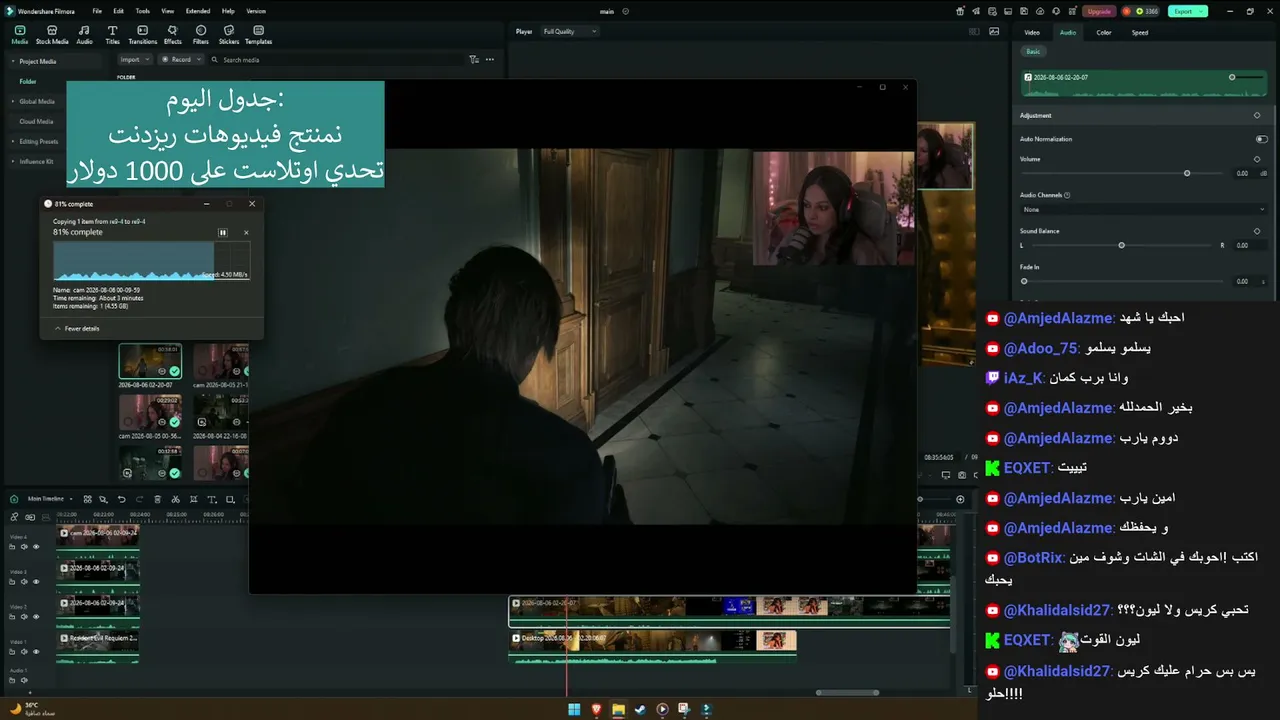Click the Upgrade button
Screen dimensions: 1280x720
(1099, 11)
